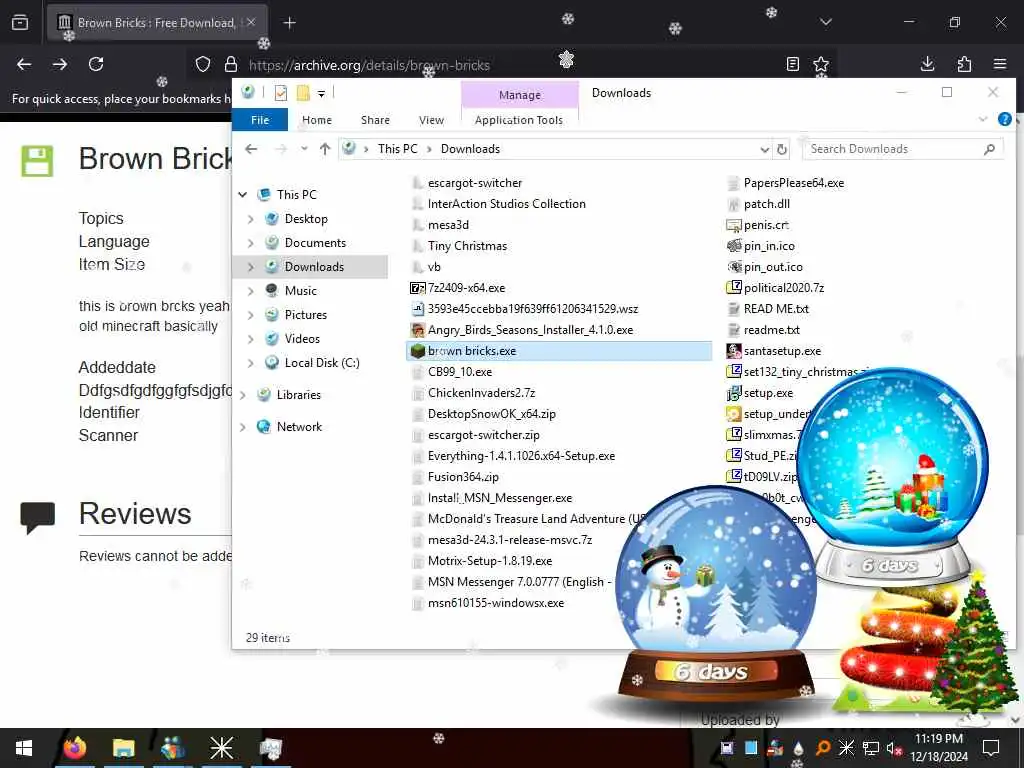Go up one folder level in Explorer

point(325,149)
